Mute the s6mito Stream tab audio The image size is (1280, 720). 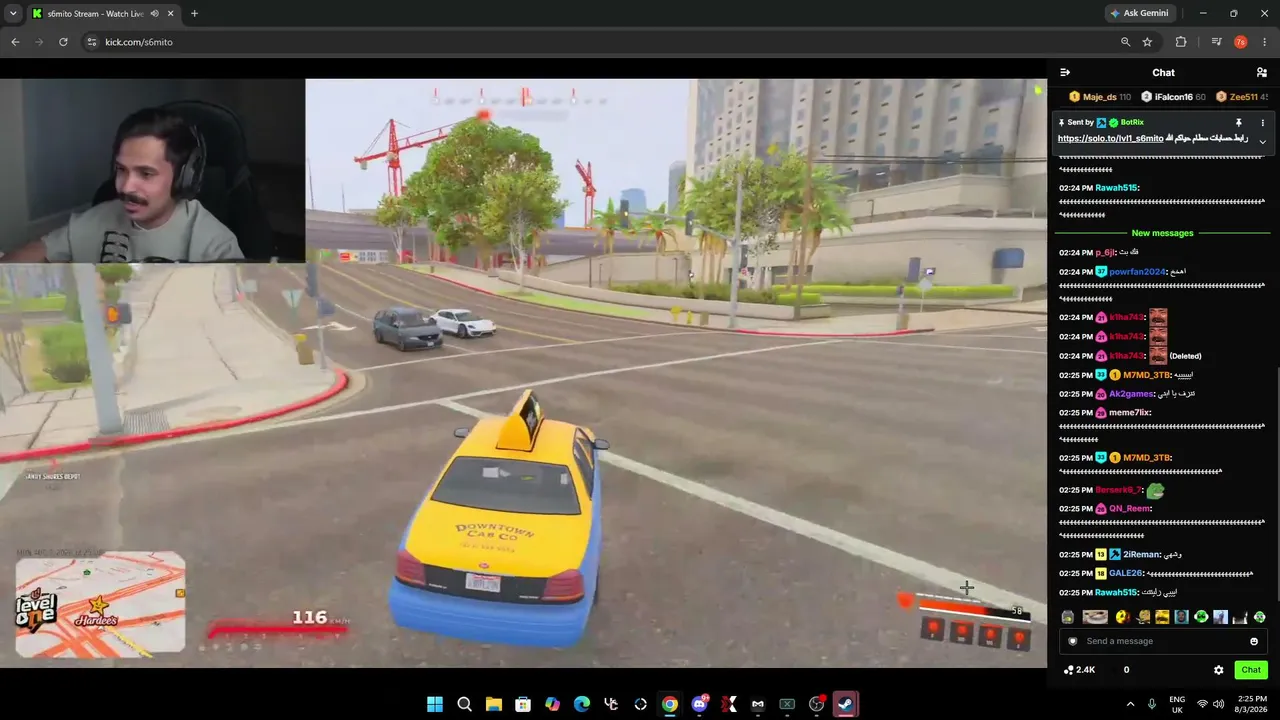(154, 14)
